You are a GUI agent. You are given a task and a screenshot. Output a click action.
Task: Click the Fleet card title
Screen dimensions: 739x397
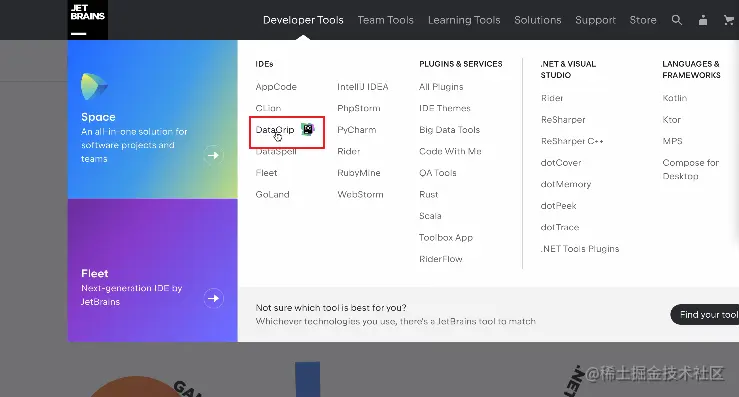[95, 273]
